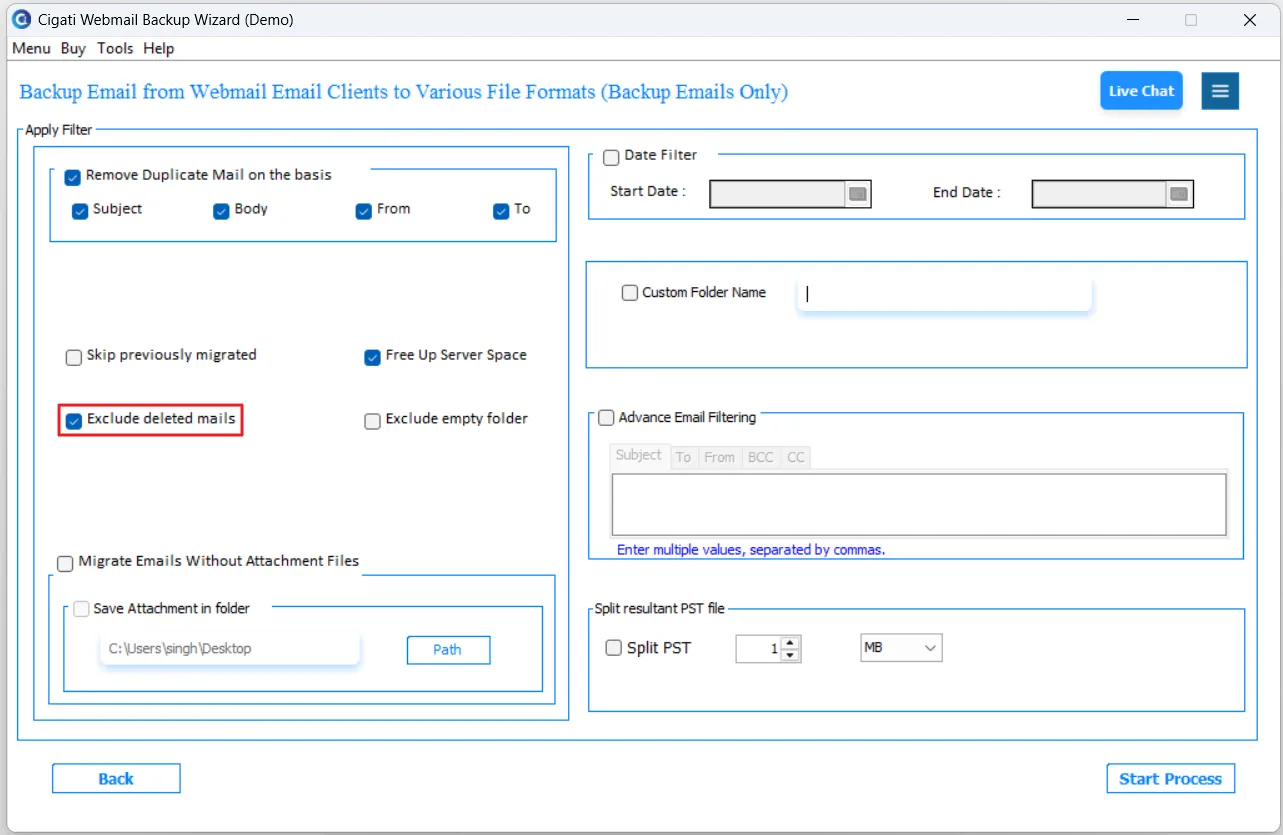Toggle the To duplicate checkbox

tap(501, 211)
